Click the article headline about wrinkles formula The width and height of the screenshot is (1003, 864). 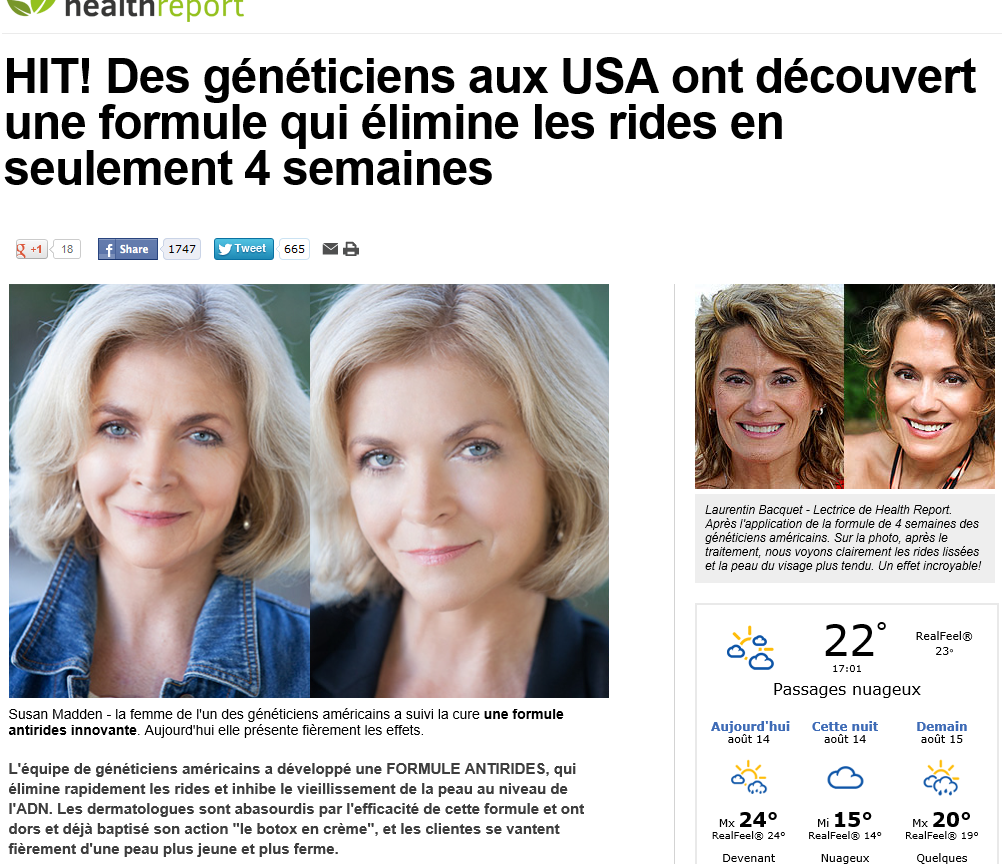pyautogui.click(x=489, y=122)
